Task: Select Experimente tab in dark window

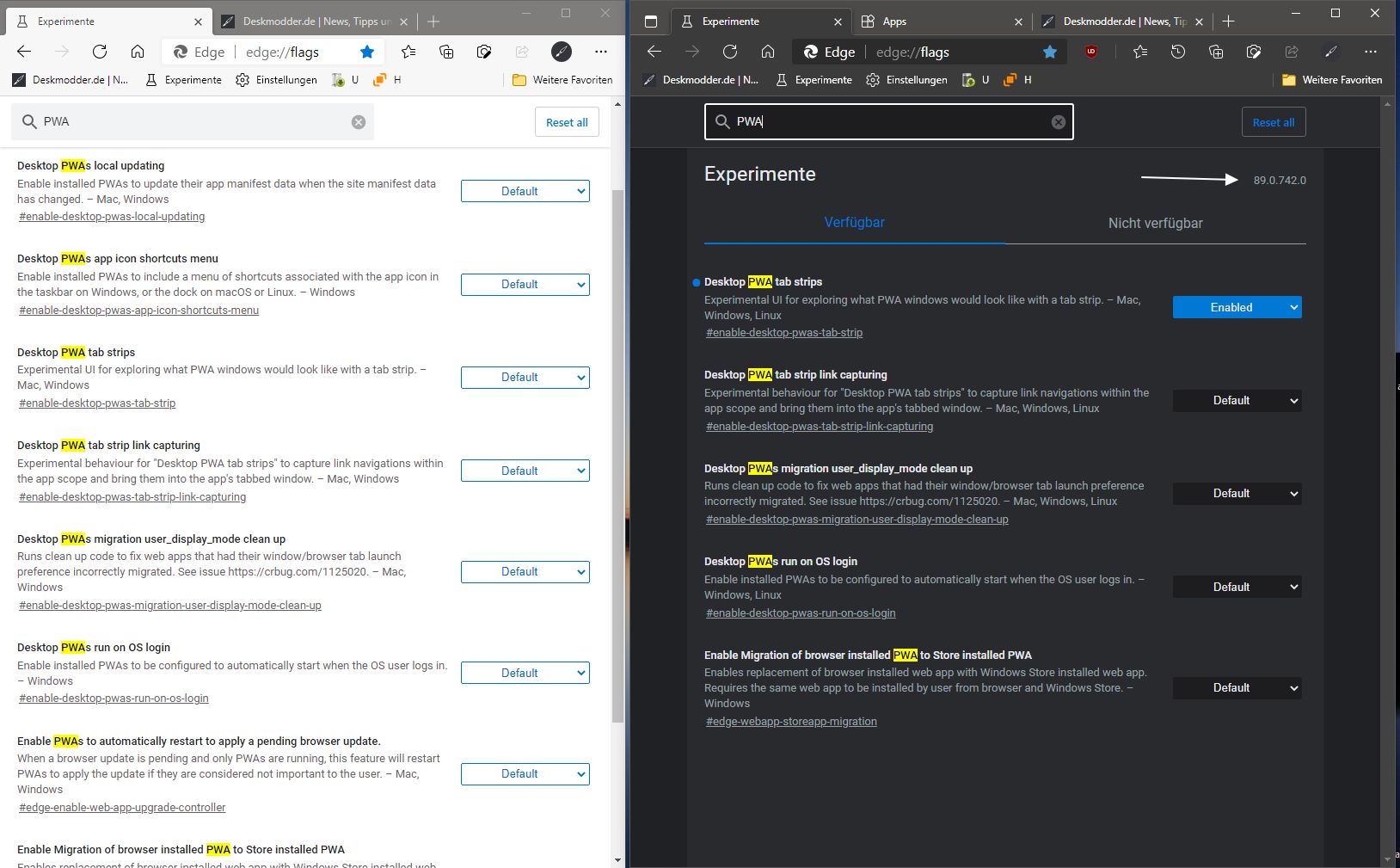Action: coord(759,22)
